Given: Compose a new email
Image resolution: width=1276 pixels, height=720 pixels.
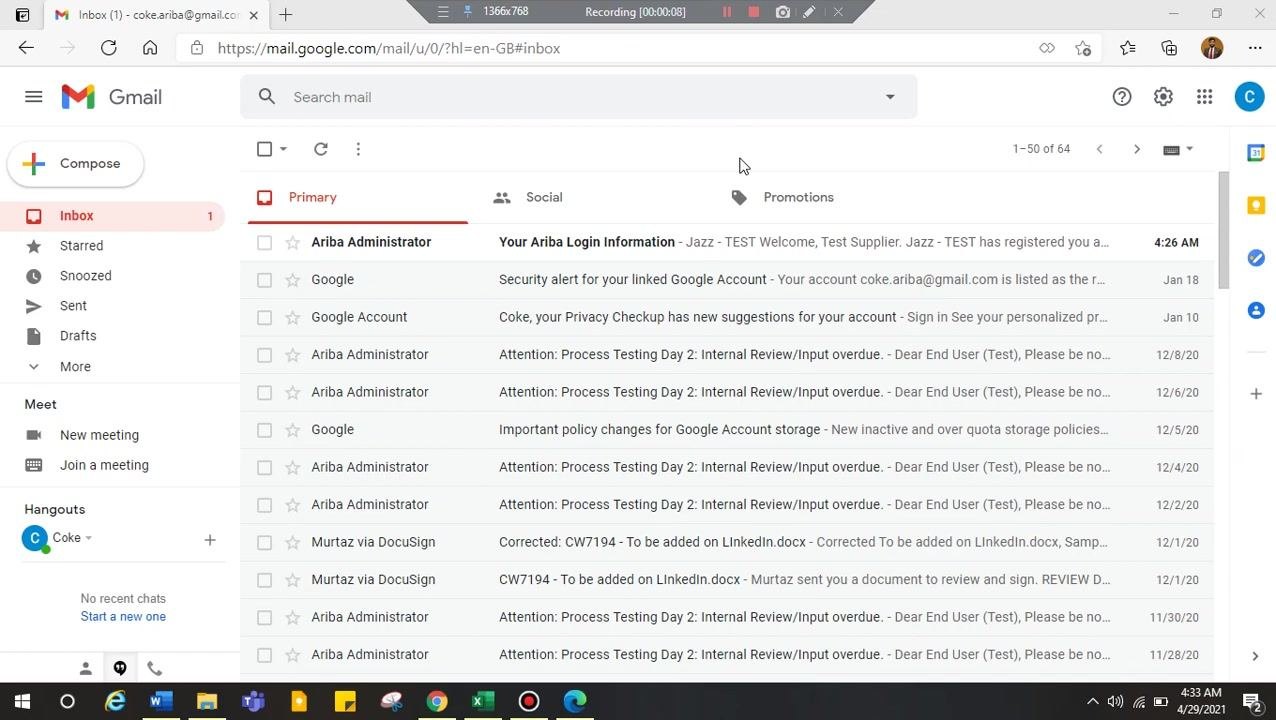Looking at the screenshot, I should coord(76,164).
